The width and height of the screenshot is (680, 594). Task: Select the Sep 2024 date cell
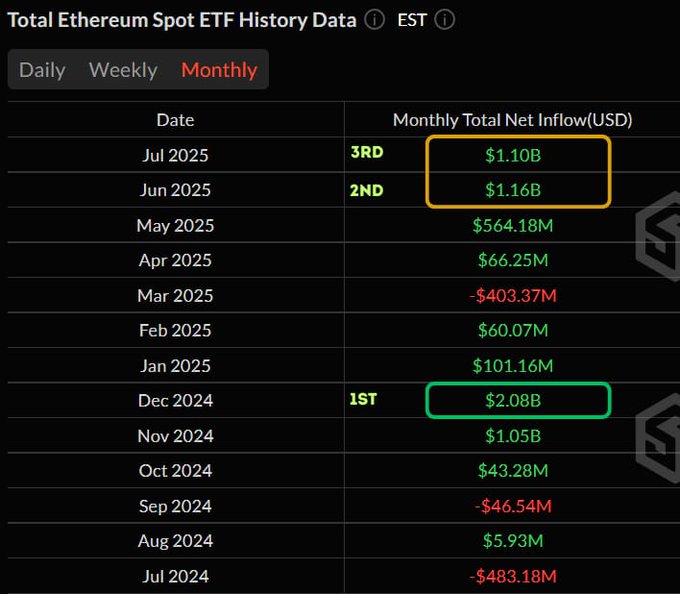click(x=175, y=506)
